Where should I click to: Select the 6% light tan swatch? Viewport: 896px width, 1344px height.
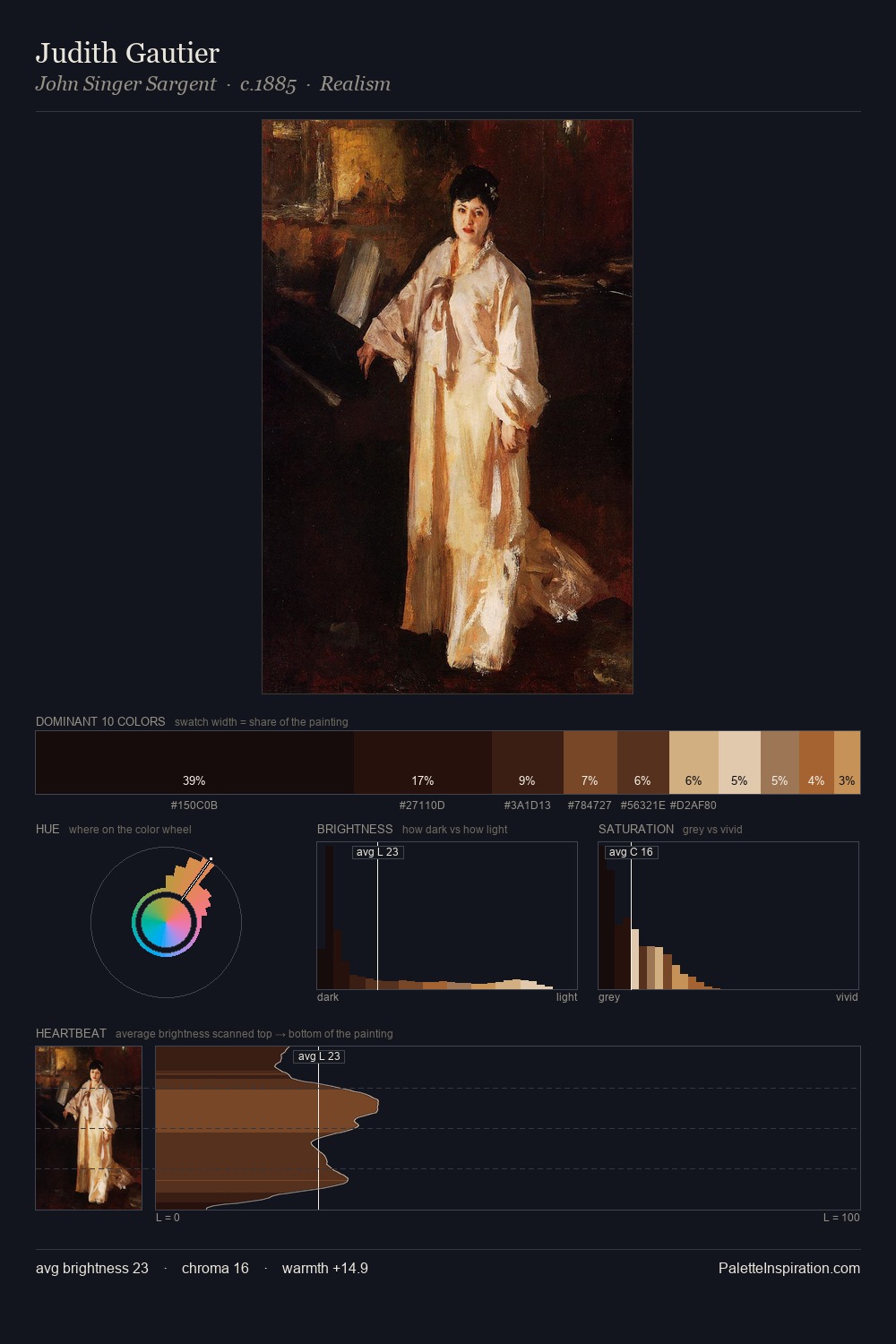tap(694, 762)
